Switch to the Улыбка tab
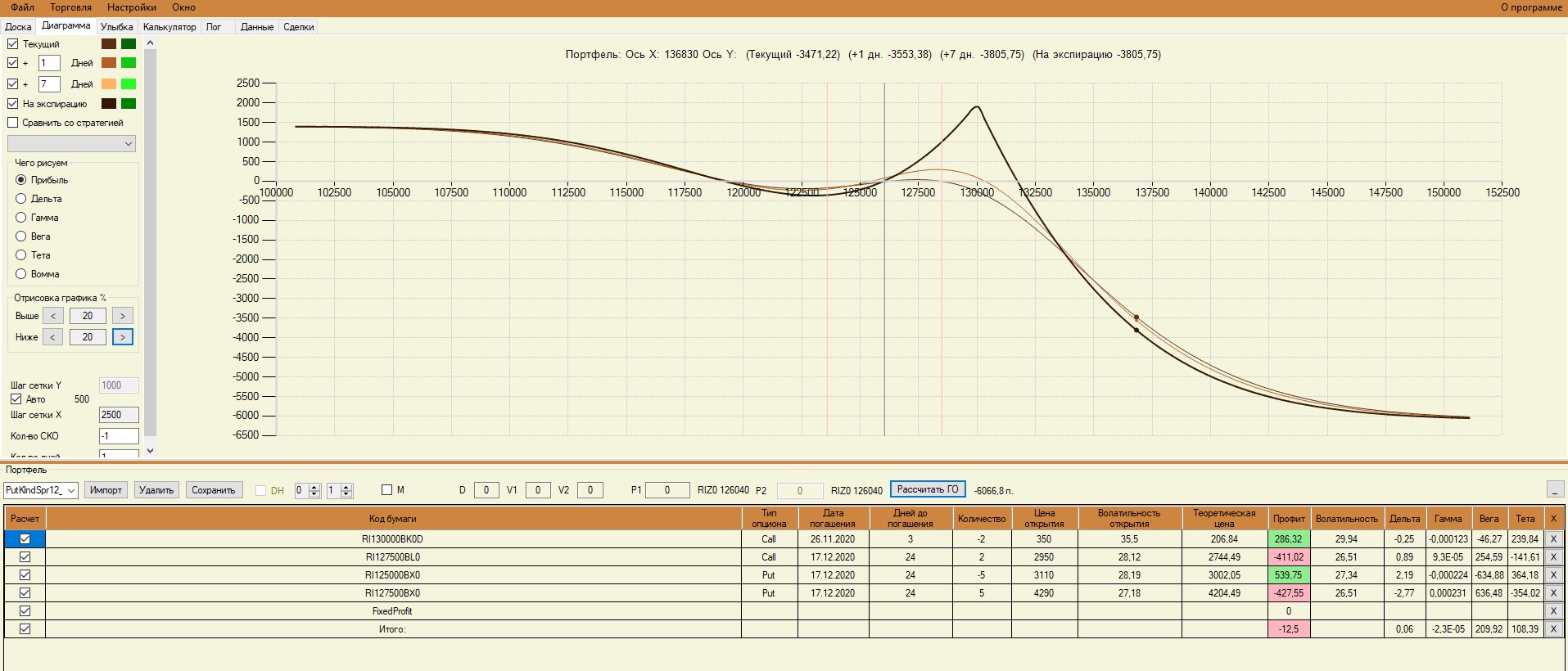This screenshot has width=1568, height=671. (117, 27)
